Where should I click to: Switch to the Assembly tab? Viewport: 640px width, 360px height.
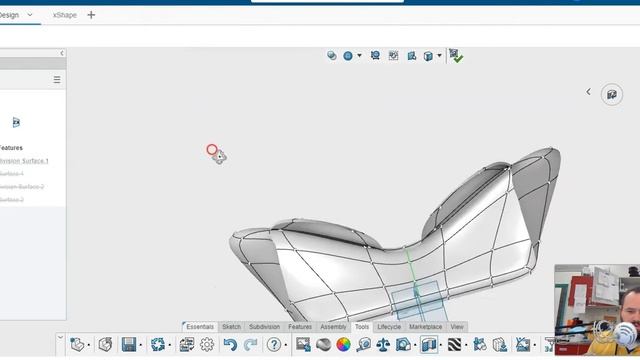tap(333, 327)
